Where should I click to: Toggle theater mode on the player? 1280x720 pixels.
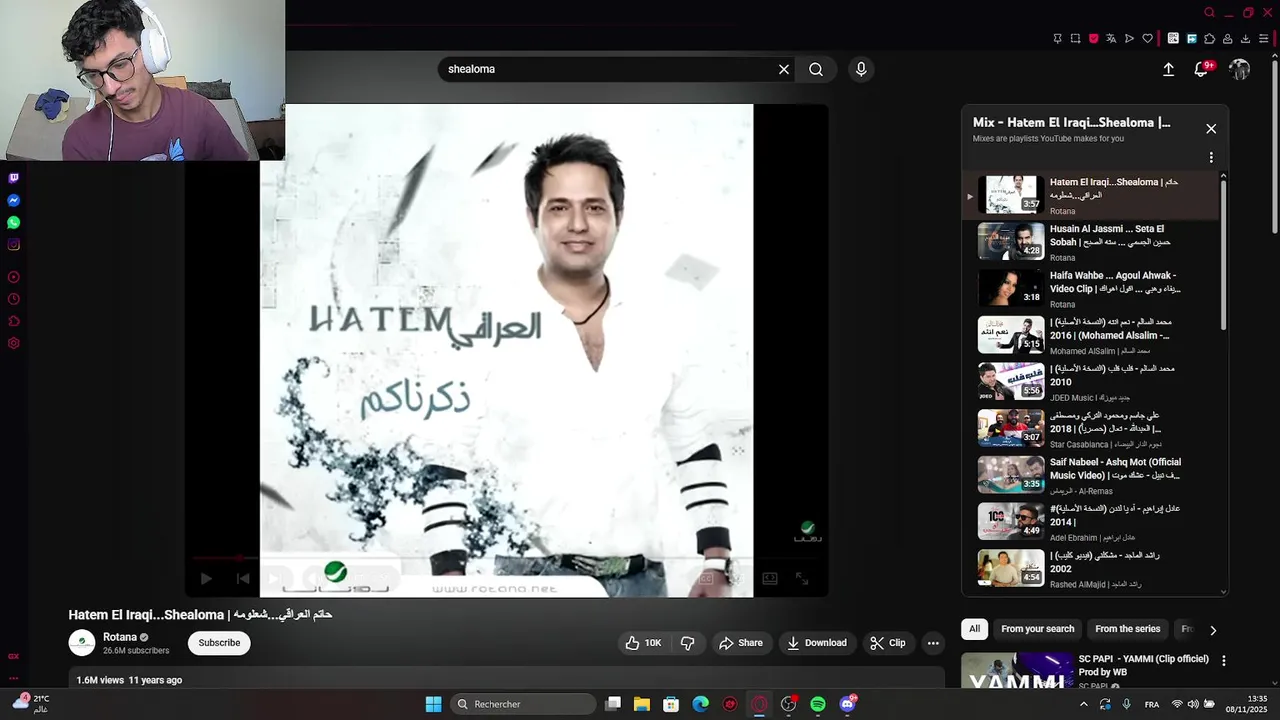[770, 578]
